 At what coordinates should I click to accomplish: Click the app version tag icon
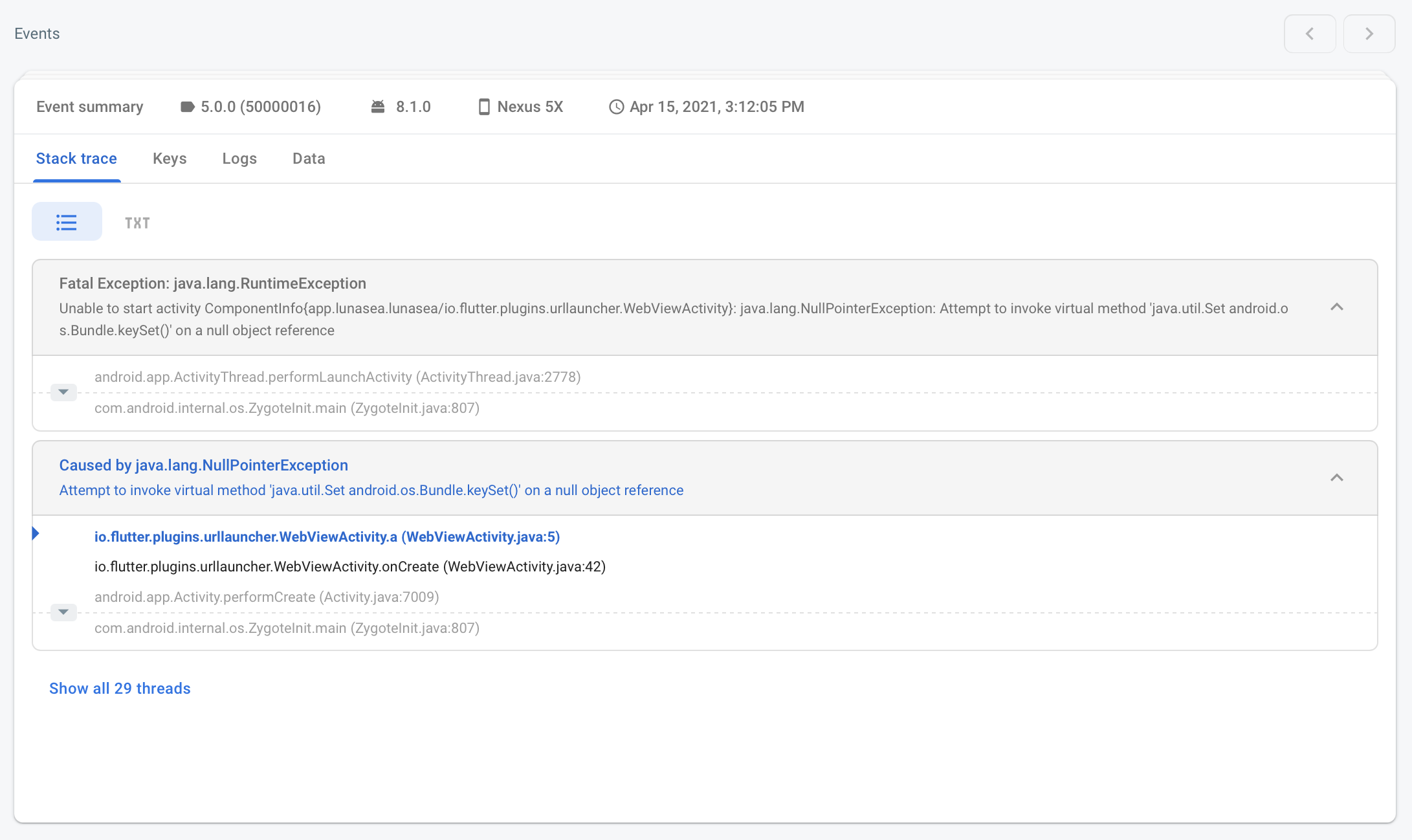187,107
